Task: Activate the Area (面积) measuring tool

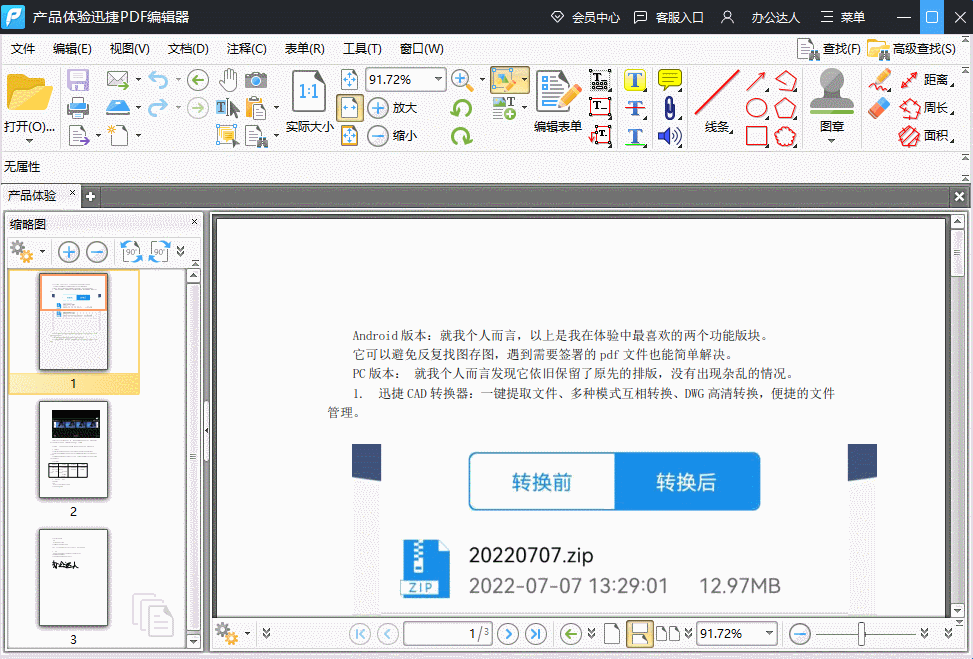Action: (x=935, y=135)
